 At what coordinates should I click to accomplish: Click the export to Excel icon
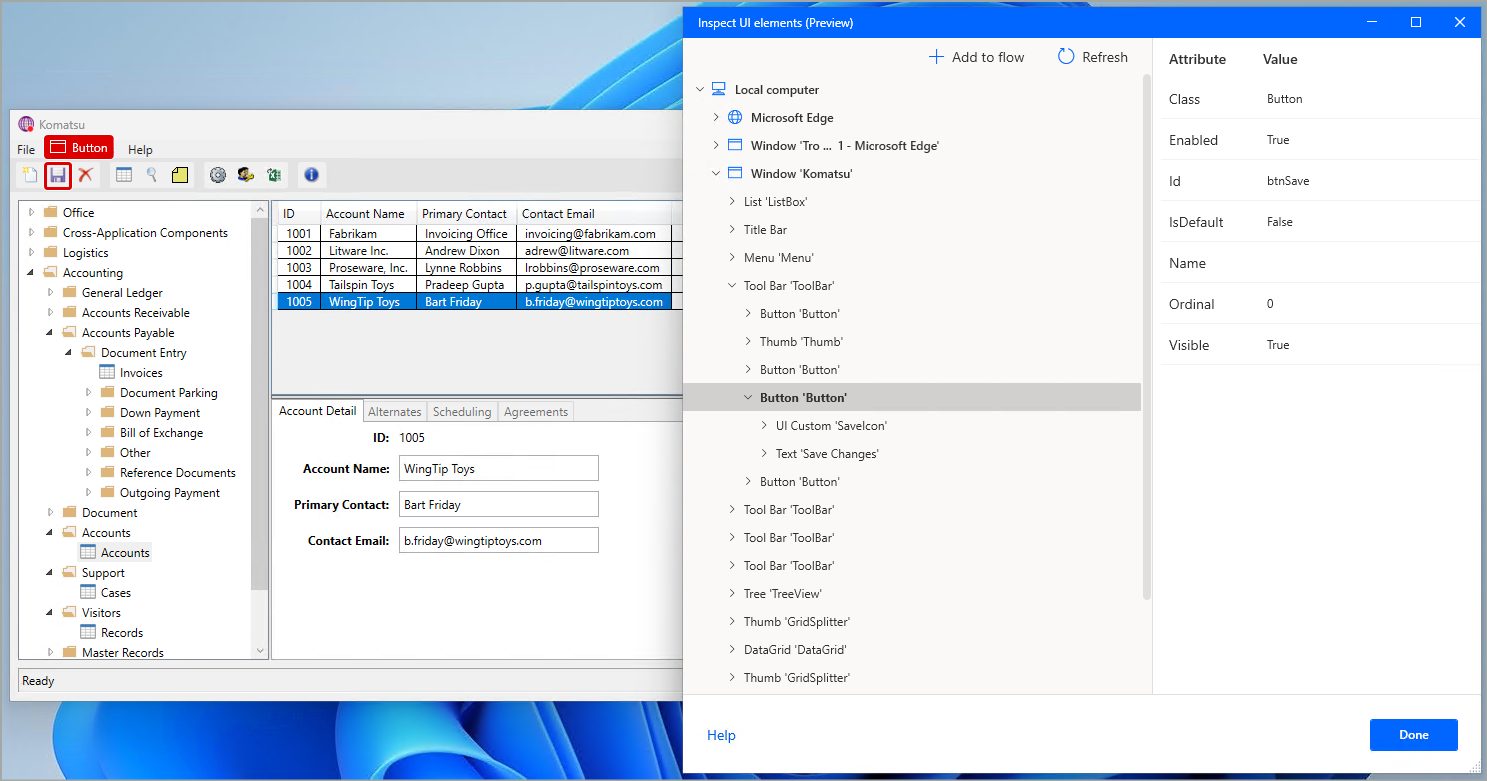tap(274, 175)
